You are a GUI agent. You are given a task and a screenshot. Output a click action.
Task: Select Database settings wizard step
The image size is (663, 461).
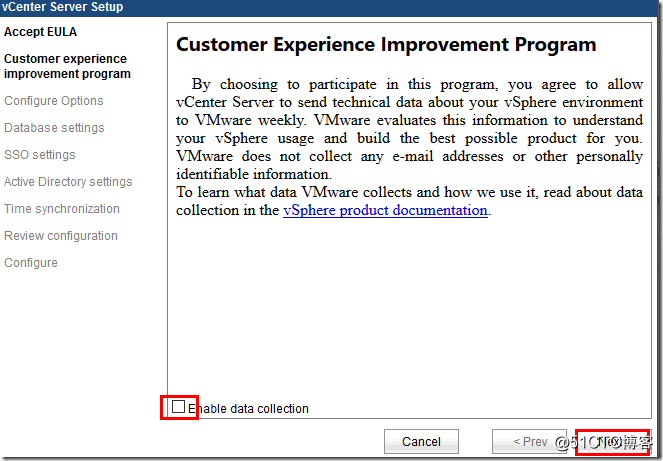tap(54, 128)
